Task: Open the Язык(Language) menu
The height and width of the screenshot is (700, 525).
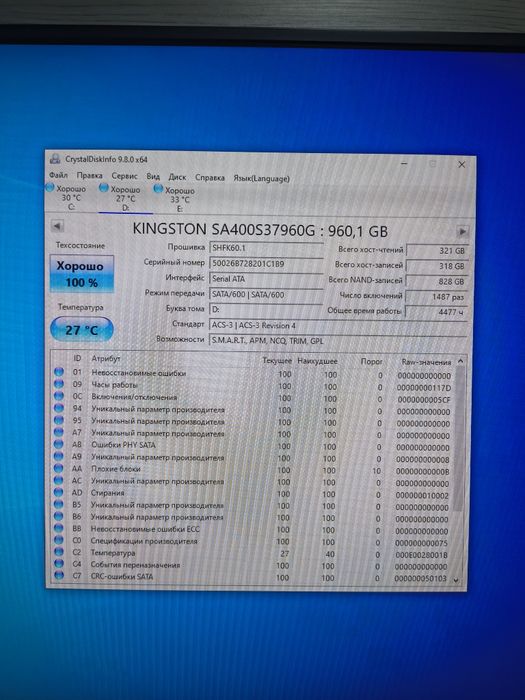Action: 262,179
